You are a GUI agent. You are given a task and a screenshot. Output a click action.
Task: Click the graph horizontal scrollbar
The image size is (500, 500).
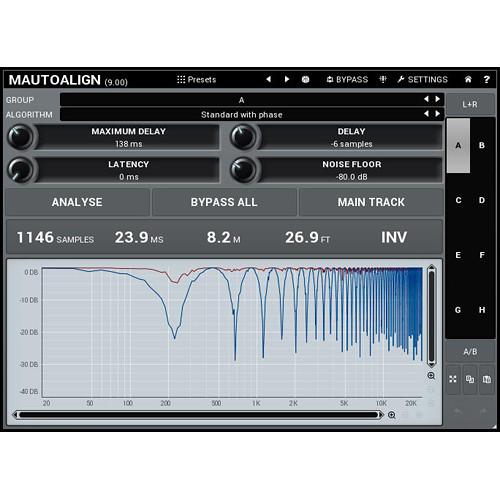point(198,415)
